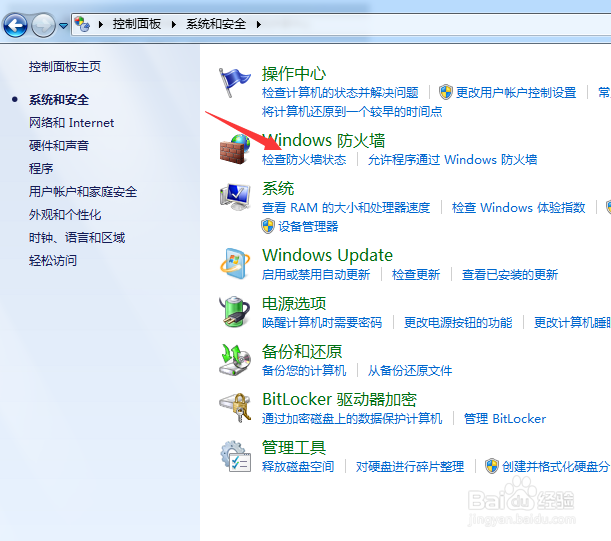Viewport: 611px width, 541px height.
Task: Open 设备管理器
Action: pyautogui.click(x=308, y=227)
